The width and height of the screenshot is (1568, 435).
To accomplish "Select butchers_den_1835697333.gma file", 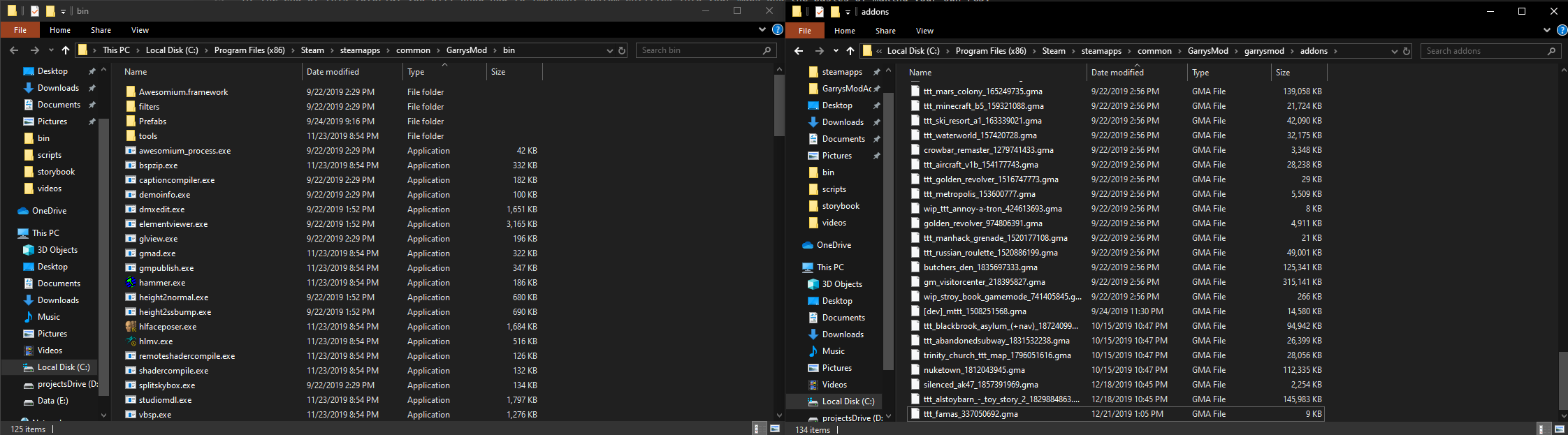I will click(x=1115, y=267).
